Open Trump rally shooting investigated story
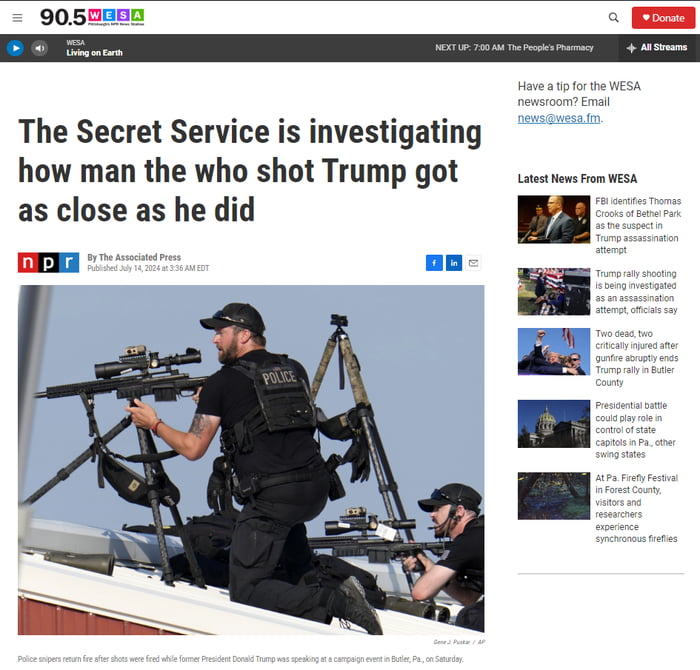 tap(636, 291)
